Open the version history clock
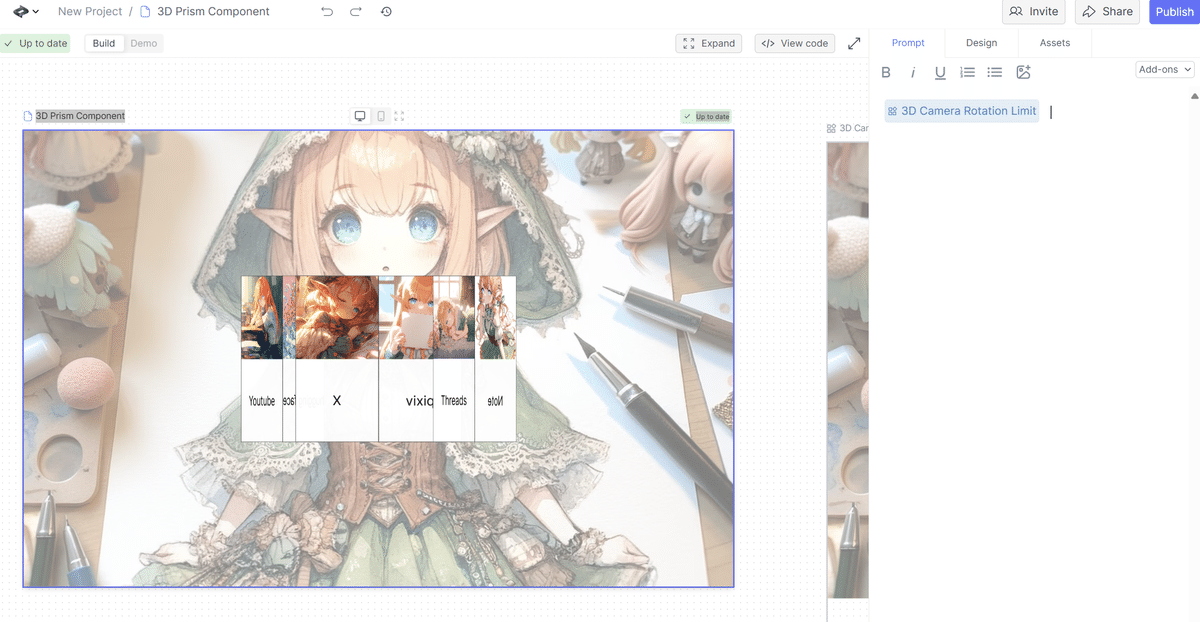Image resolution: width=1200 pixels, height=622 pixels. tap(386, 12)
